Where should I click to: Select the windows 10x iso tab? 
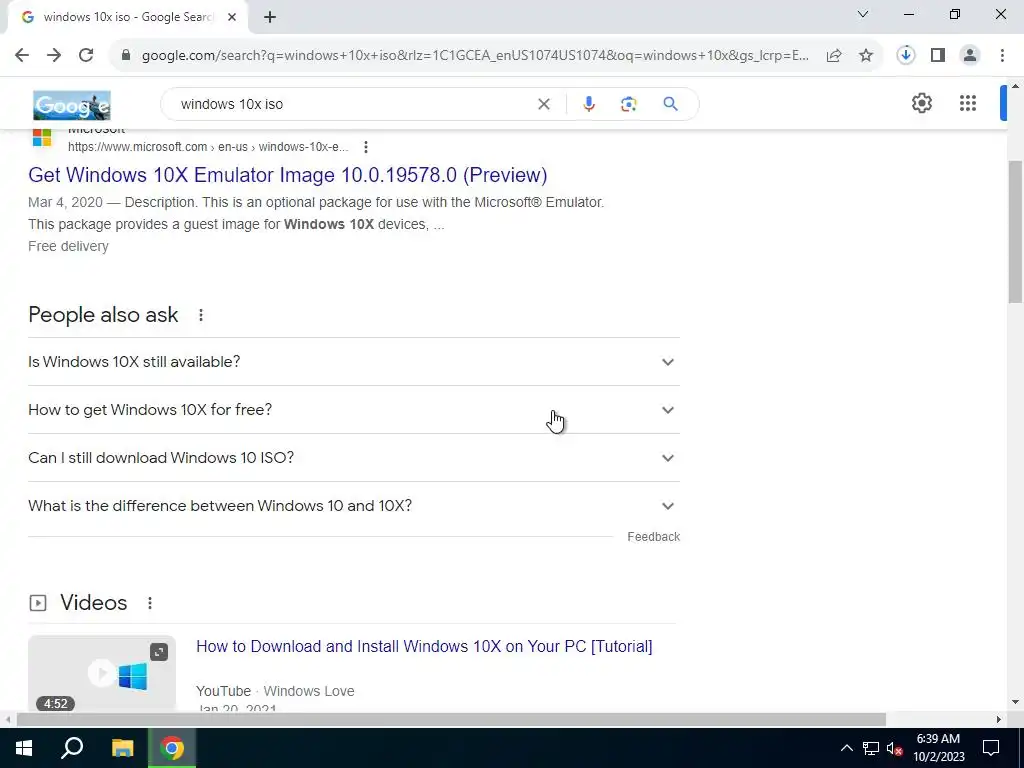coord(127,18)
